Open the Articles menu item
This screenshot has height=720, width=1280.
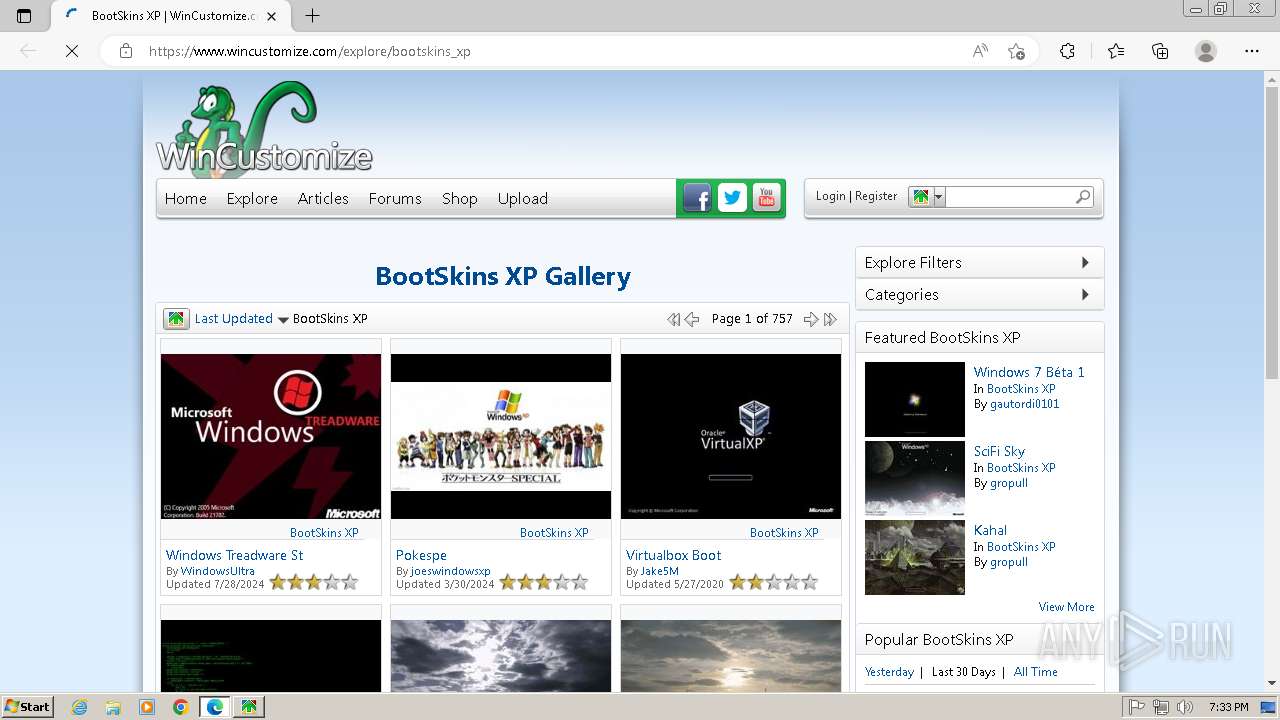point(323,198)
